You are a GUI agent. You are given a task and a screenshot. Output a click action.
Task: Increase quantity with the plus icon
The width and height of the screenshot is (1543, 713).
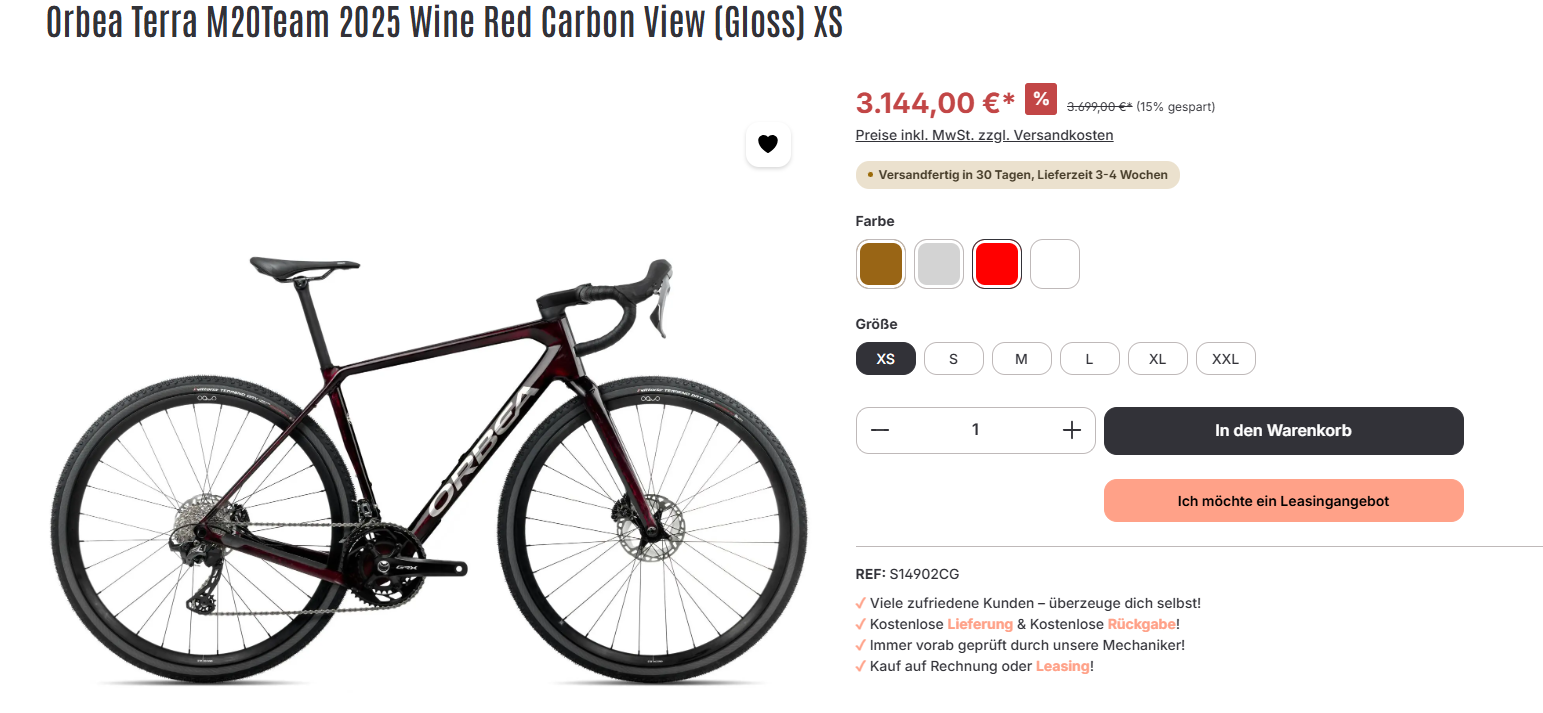pyautogui.click(x=1072, y=430)
